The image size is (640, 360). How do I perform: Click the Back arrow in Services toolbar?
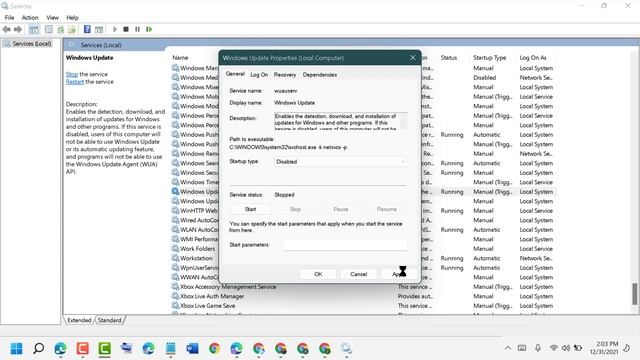[7, 29]
